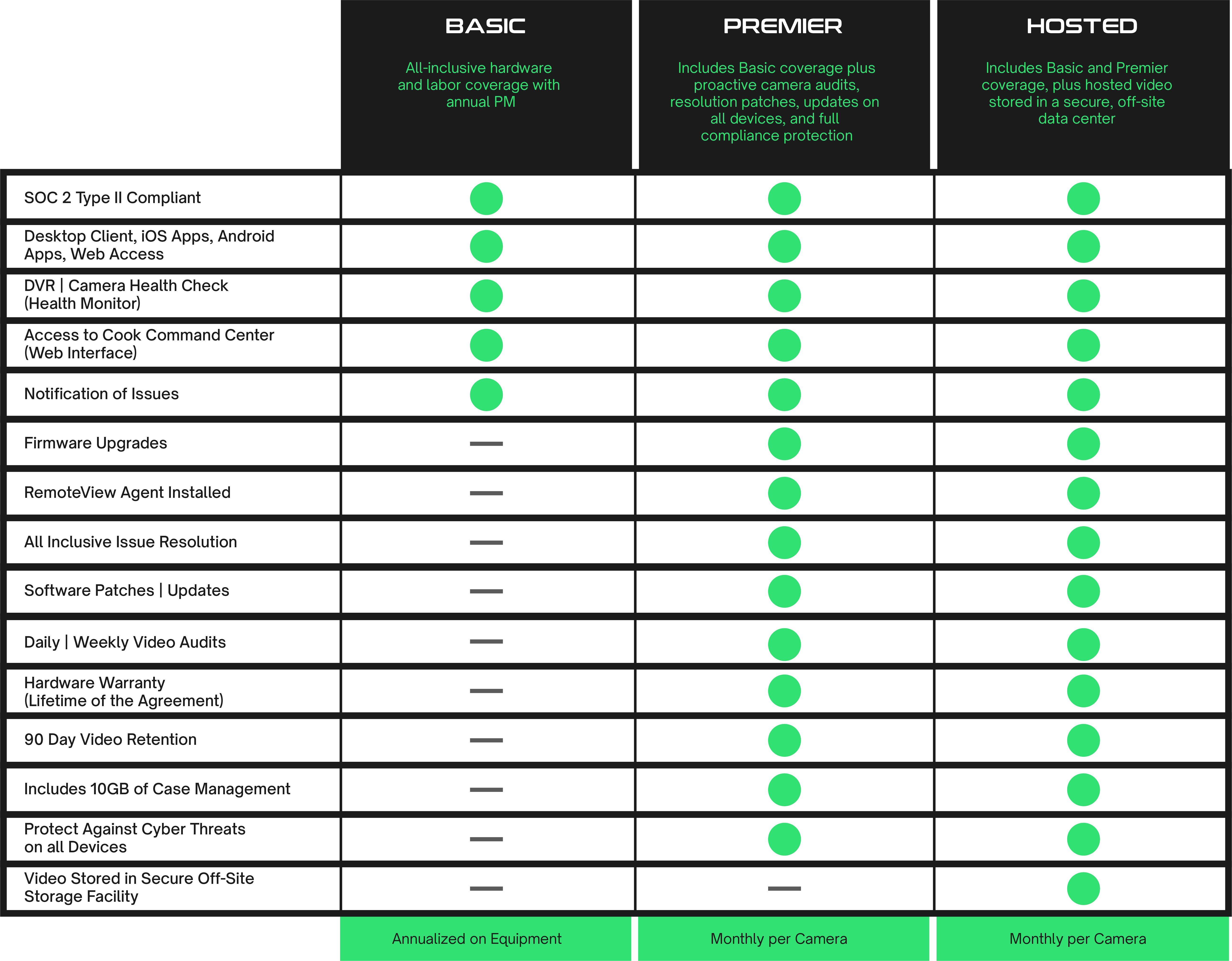Click Premier's 90 Day Video Retention dot

click(x=784, y=740)
